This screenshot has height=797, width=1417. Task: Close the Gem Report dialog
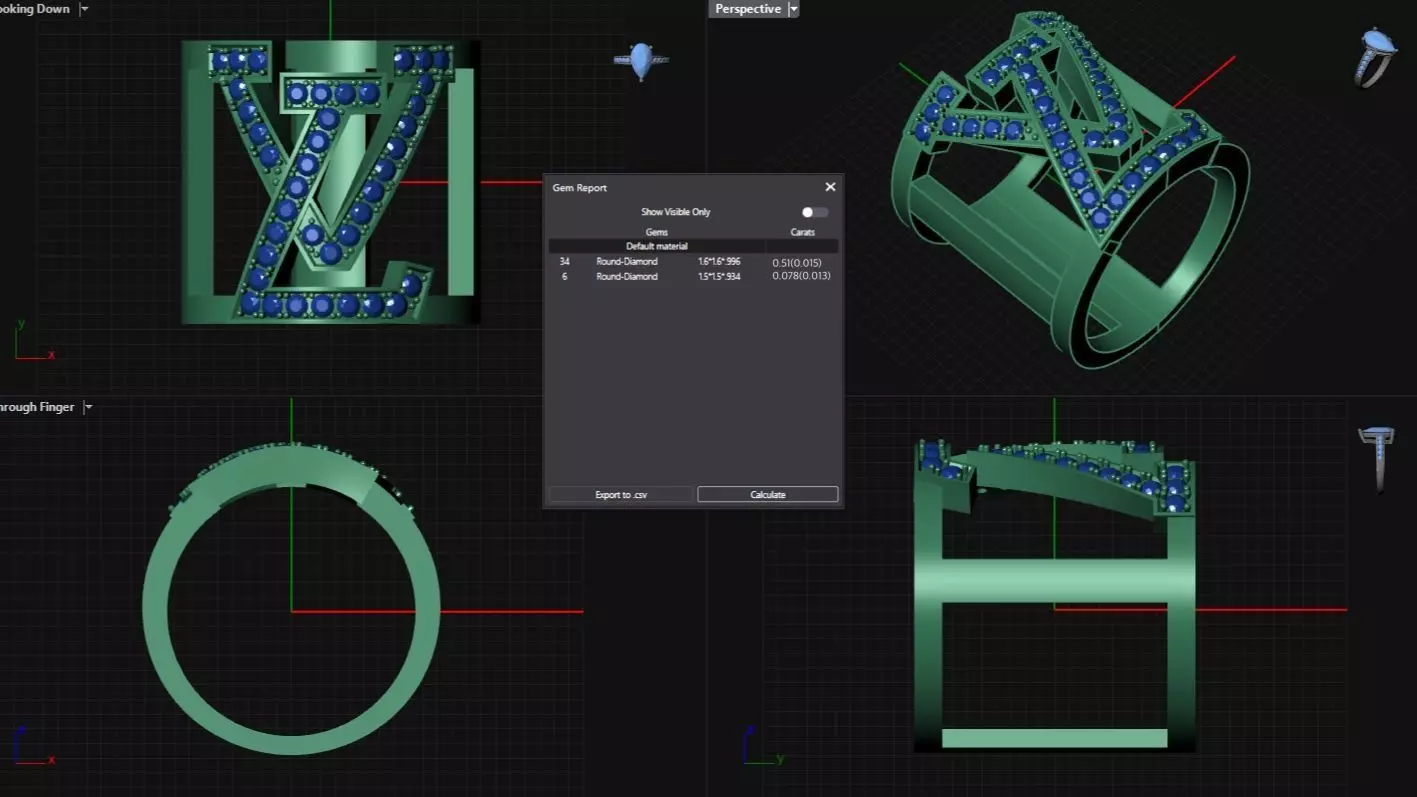[x=830, y=187]
